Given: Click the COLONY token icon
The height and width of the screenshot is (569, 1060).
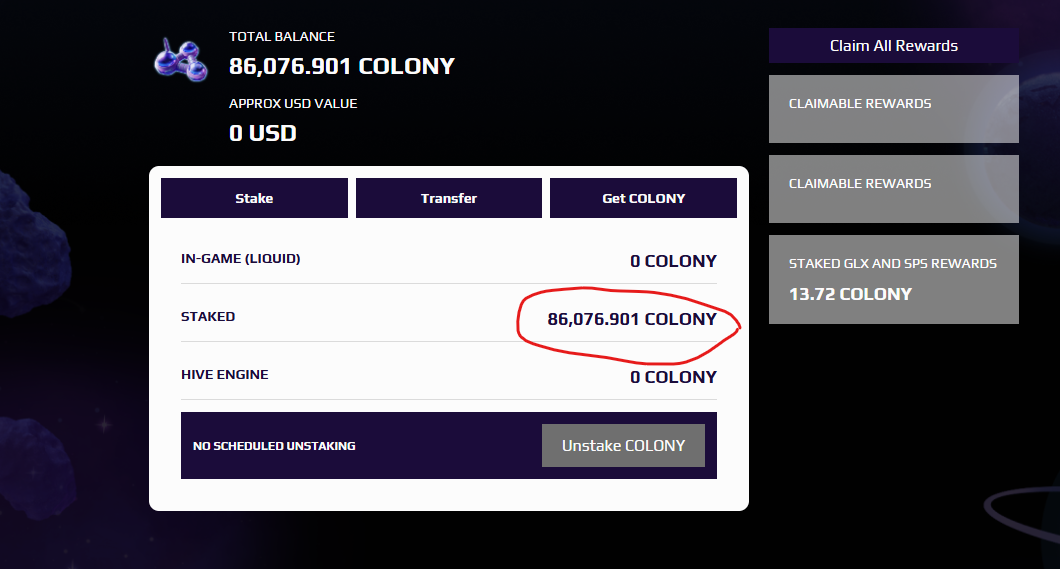Looking at the screenshot, I should tap(180, 60).
